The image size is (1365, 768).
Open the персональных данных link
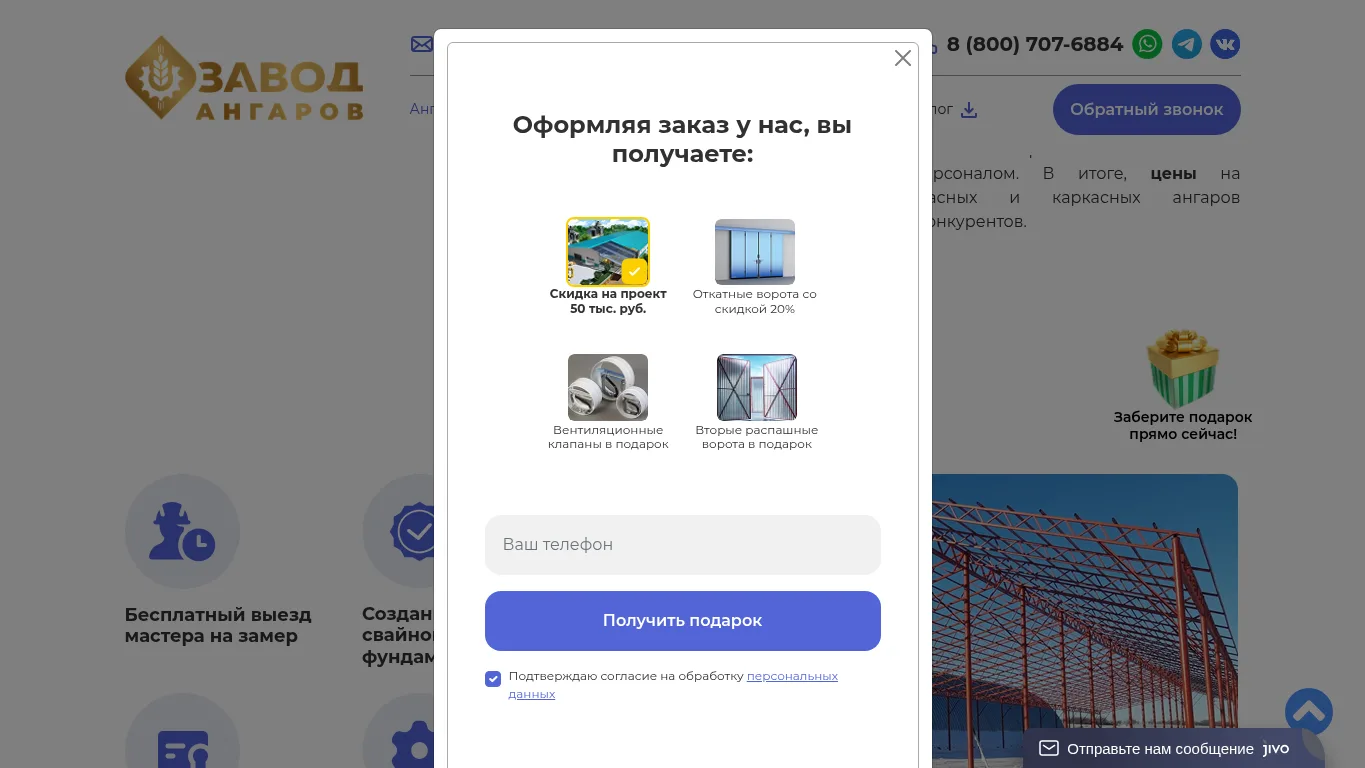pyautogui.click(x=792, y=676)
